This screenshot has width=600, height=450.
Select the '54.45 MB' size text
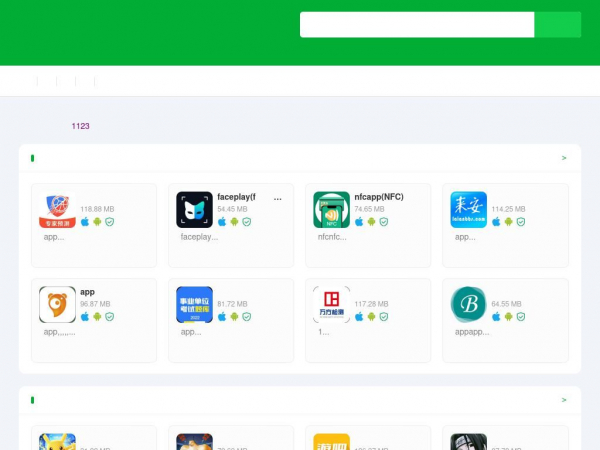coord(232,209)
